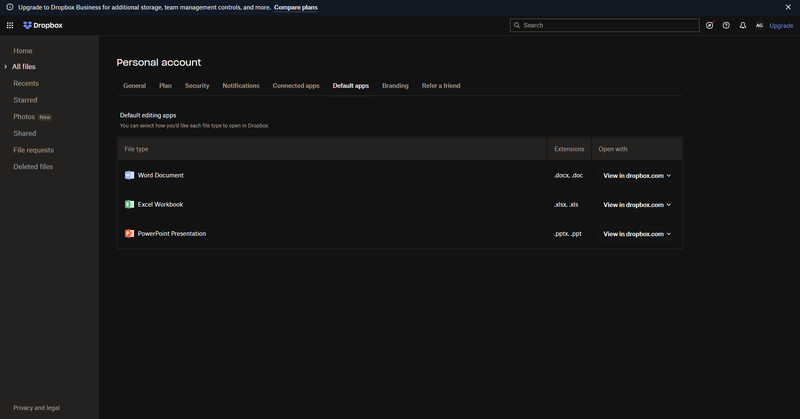This screenshot has height=419, width=800.
Task: Open the PowerPoint 'Open with' dropdown
Action: tap(637, 233)
